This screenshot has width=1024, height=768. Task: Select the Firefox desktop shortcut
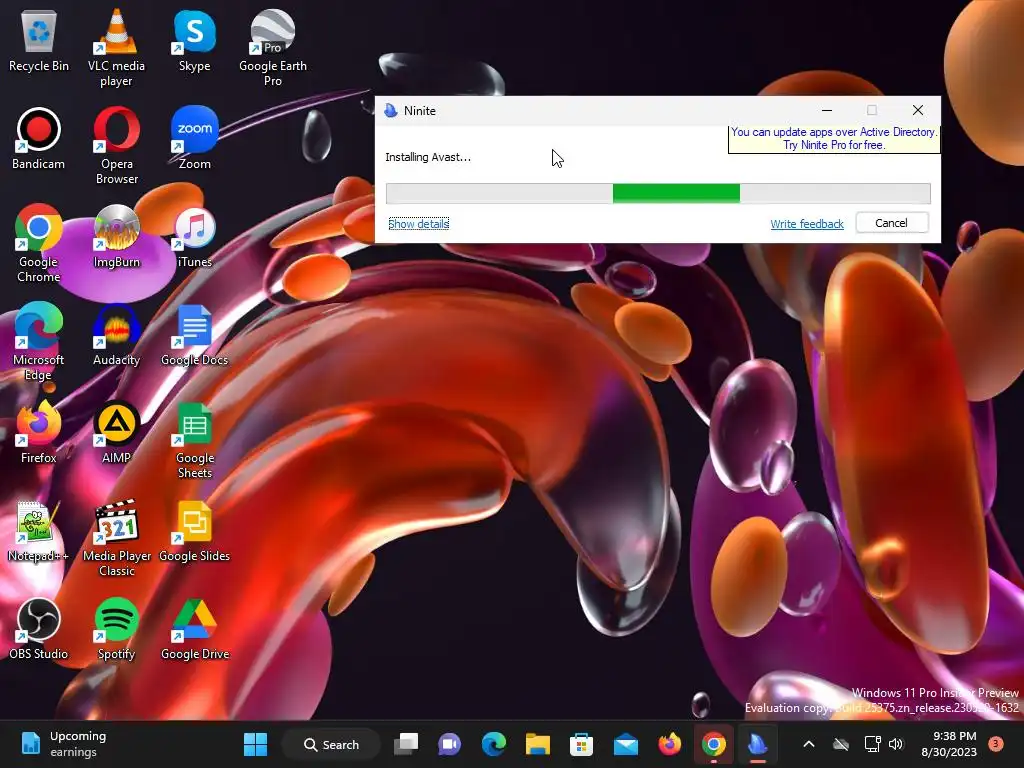pos(39,432)
